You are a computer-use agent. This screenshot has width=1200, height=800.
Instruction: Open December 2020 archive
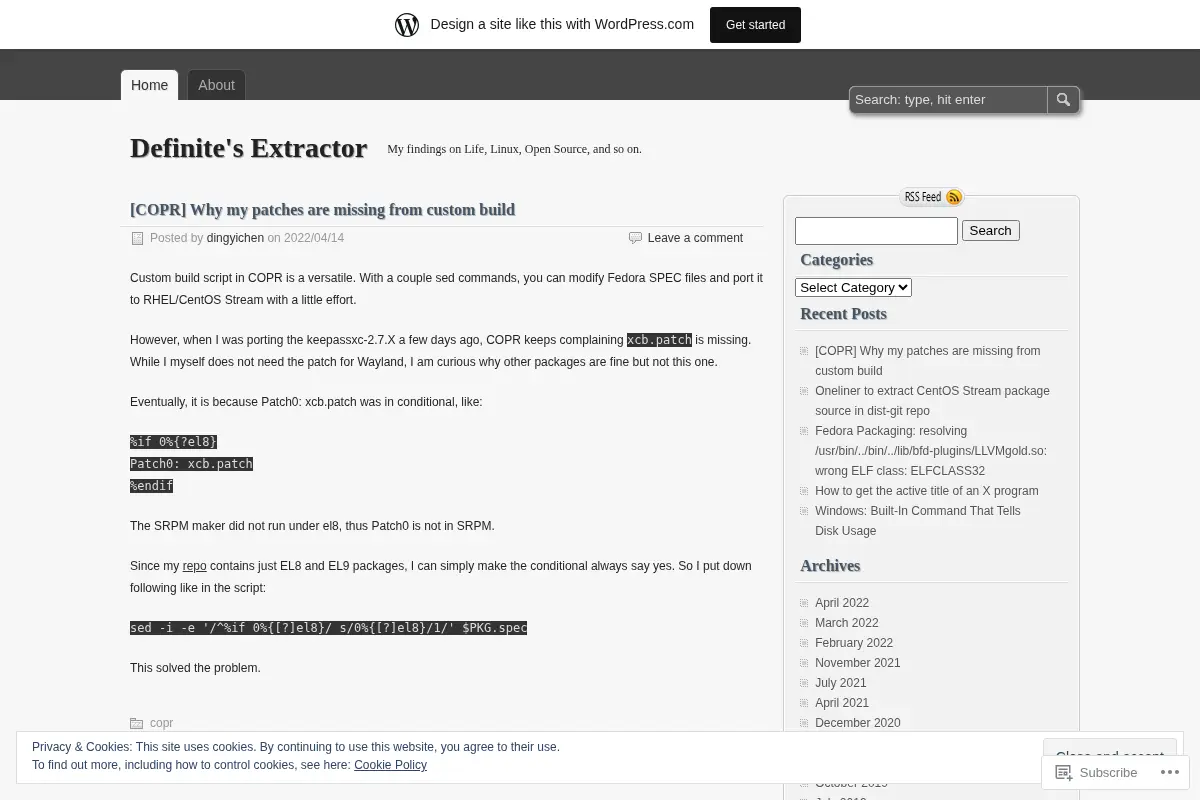pos(857,723)
